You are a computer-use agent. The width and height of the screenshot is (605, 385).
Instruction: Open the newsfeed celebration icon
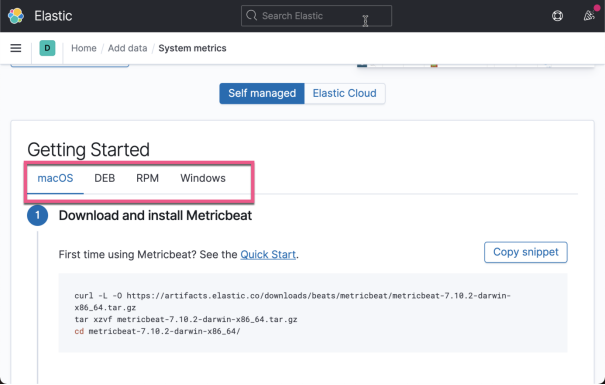589,16
